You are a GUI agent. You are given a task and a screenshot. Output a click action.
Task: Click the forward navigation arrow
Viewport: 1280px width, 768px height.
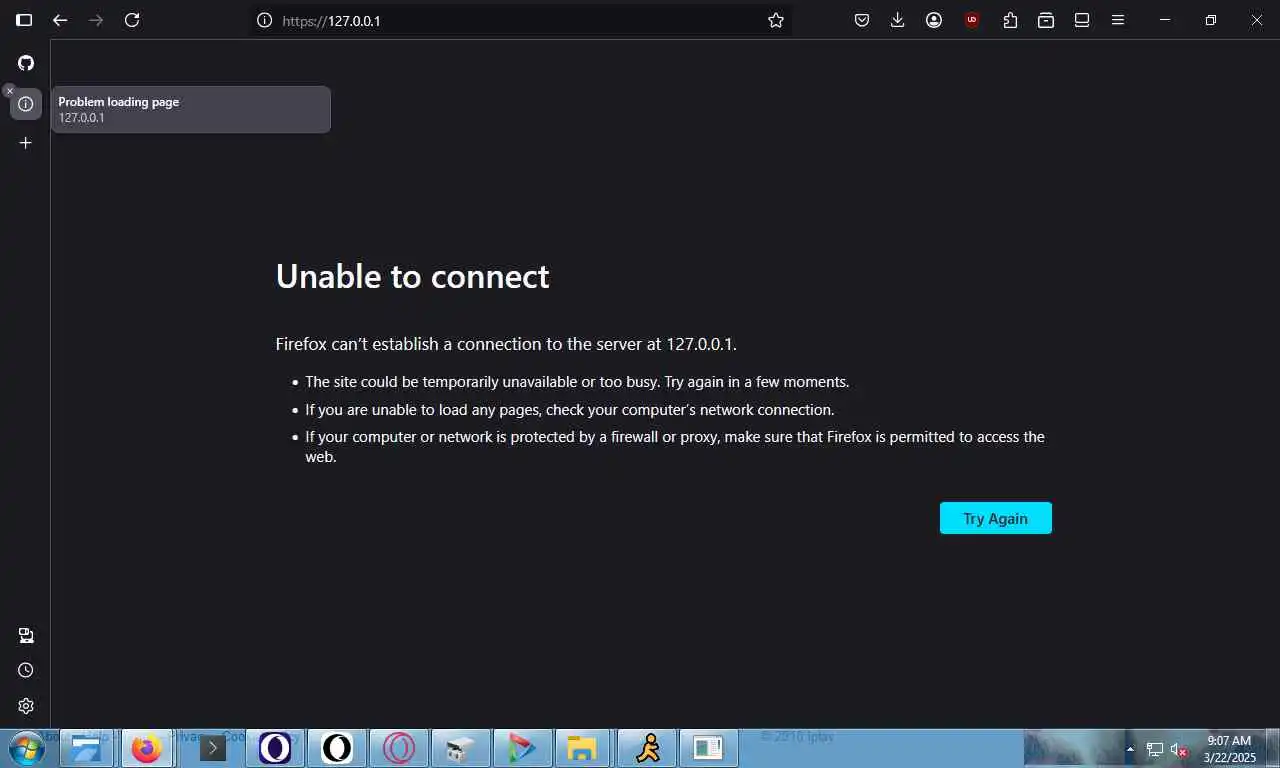(x=96, y=20)
